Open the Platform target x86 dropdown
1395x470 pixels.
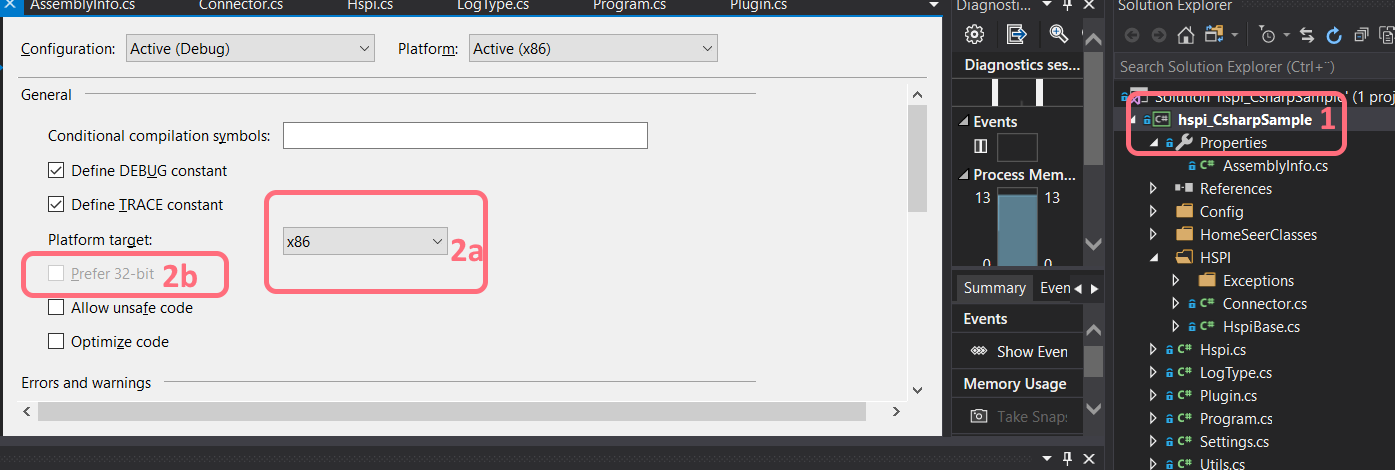click(365, 241)
